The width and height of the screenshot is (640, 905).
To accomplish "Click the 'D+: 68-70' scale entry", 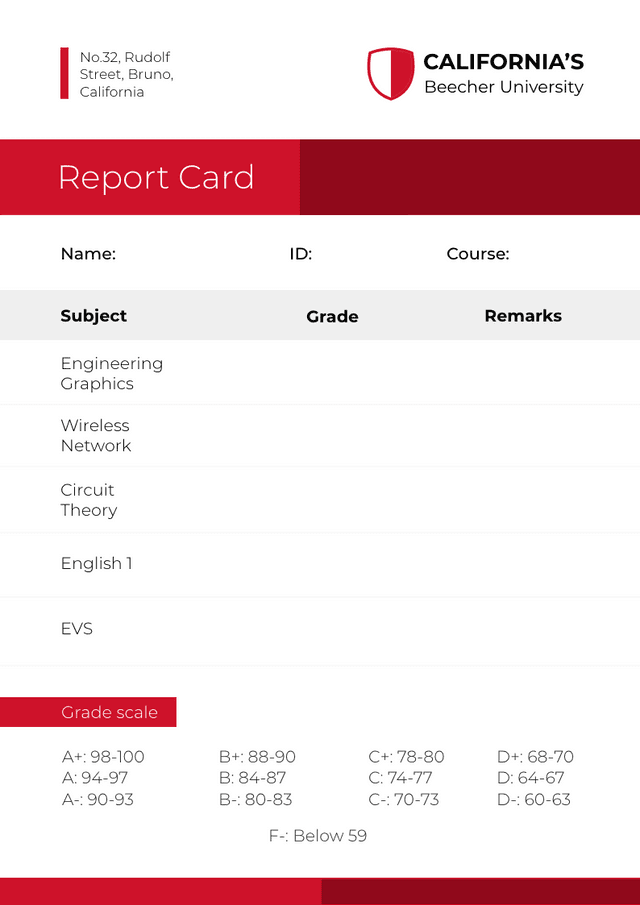I will pos(535,757).
